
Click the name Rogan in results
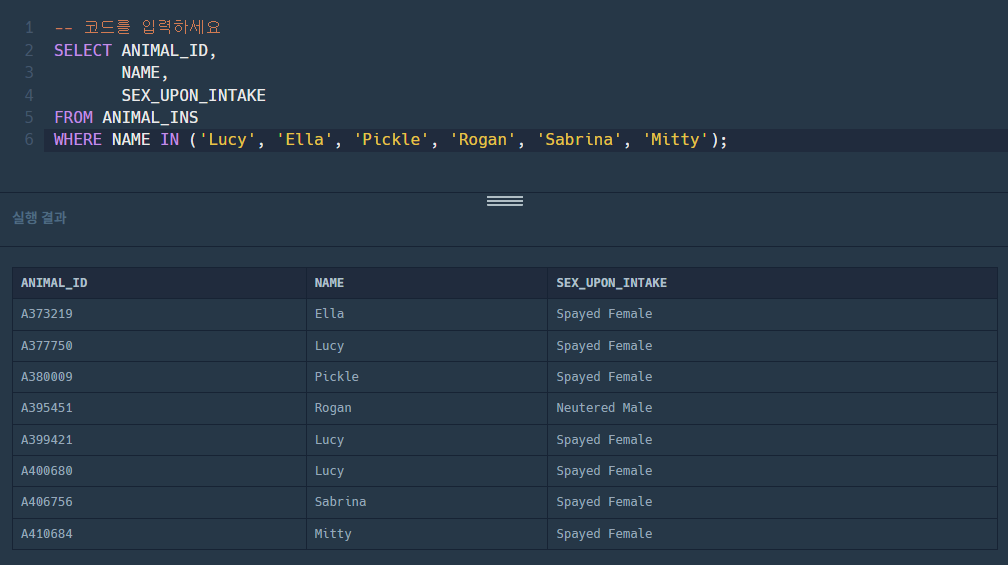[x=333, y=408]
